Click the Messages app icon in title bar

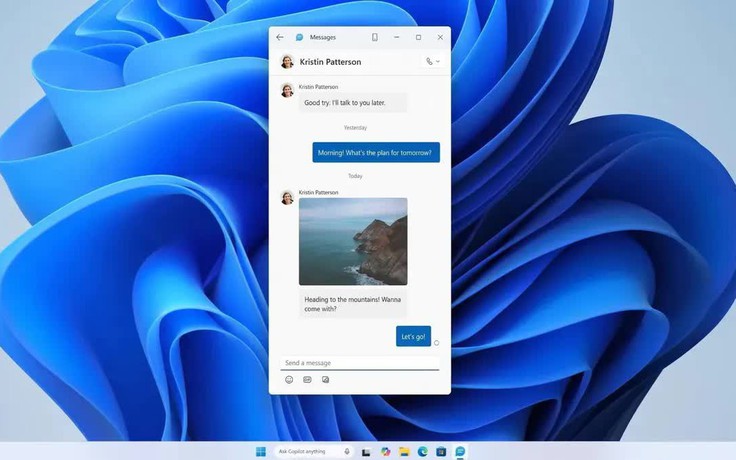tap(299, 37)
